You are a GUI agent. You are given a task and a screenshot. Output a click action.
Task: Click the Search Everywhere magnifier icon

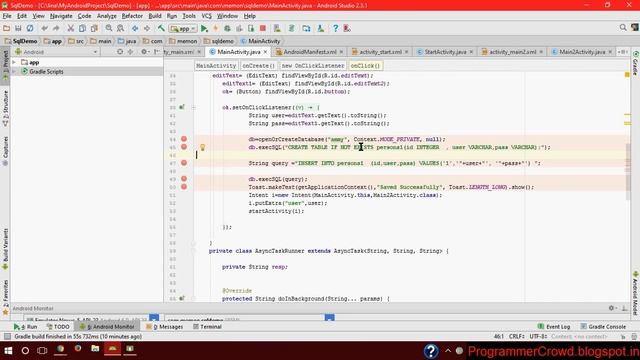click(x=623, y=27)
